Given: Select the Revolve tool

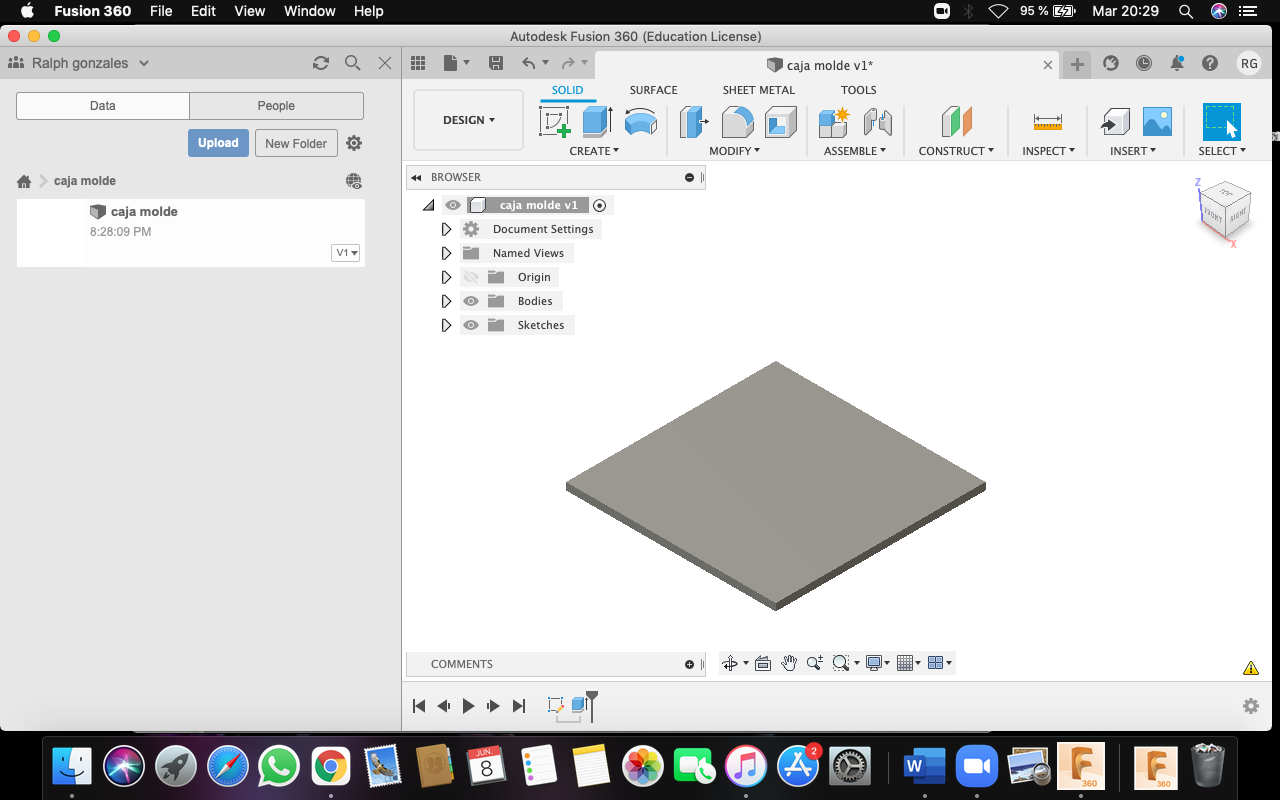Looking at the screenshot, I should coord(641,122).
